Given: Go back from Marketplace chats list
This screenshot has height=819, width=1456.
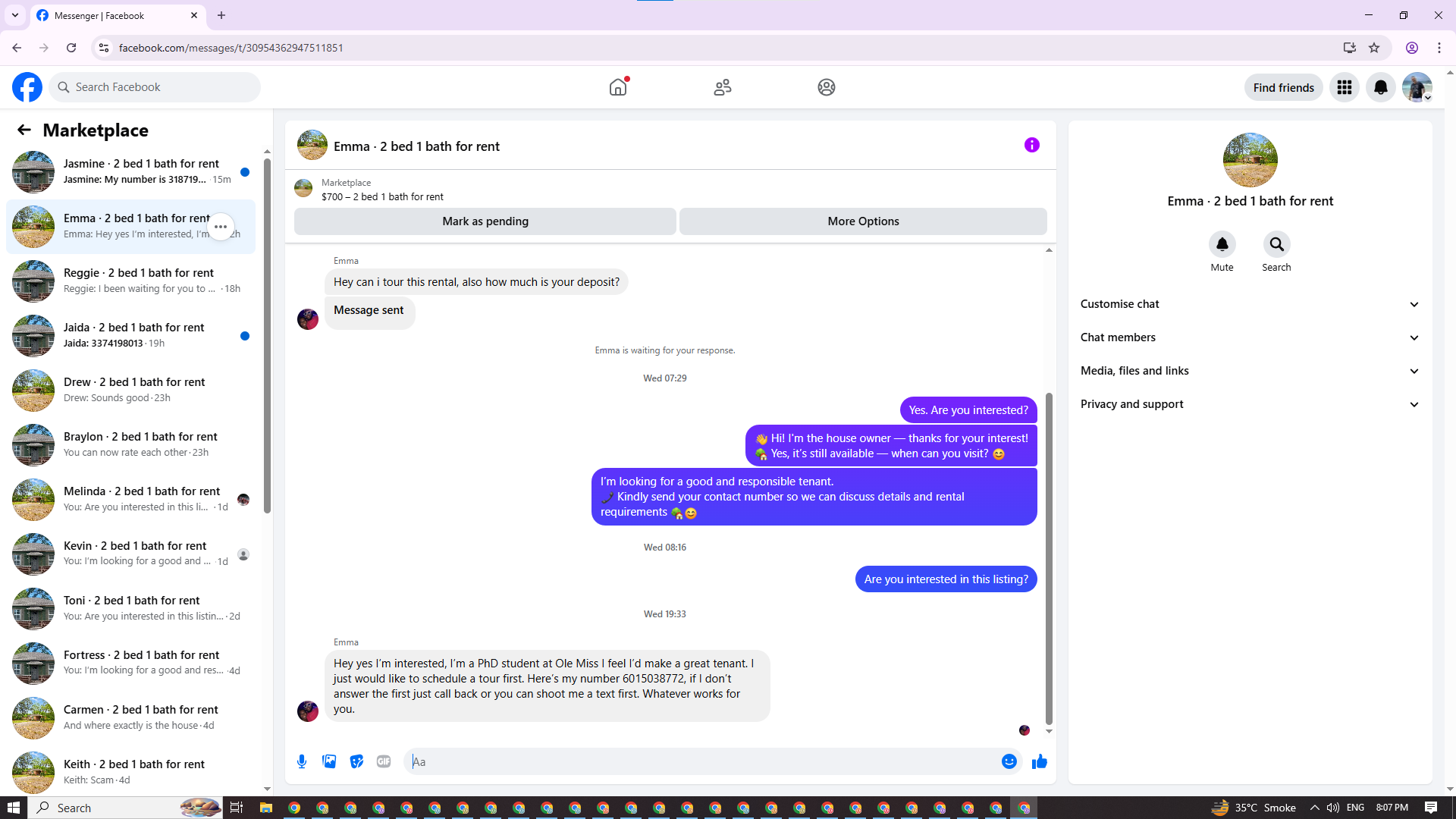Looking at the screenshot, I should click(24, 130).
